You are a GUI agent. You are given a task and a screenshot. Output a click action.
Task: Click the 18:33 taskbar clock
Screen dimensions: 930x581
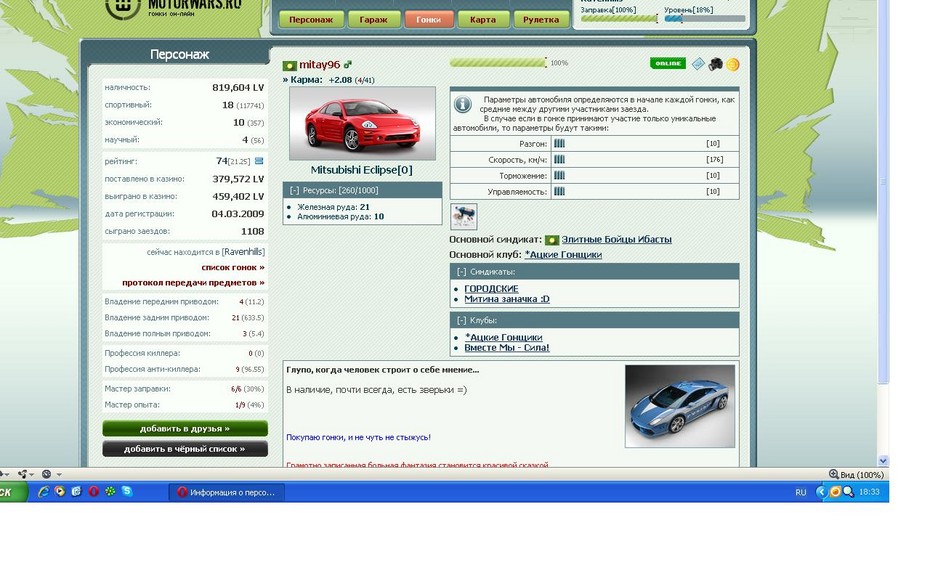[x=869, y=492]
